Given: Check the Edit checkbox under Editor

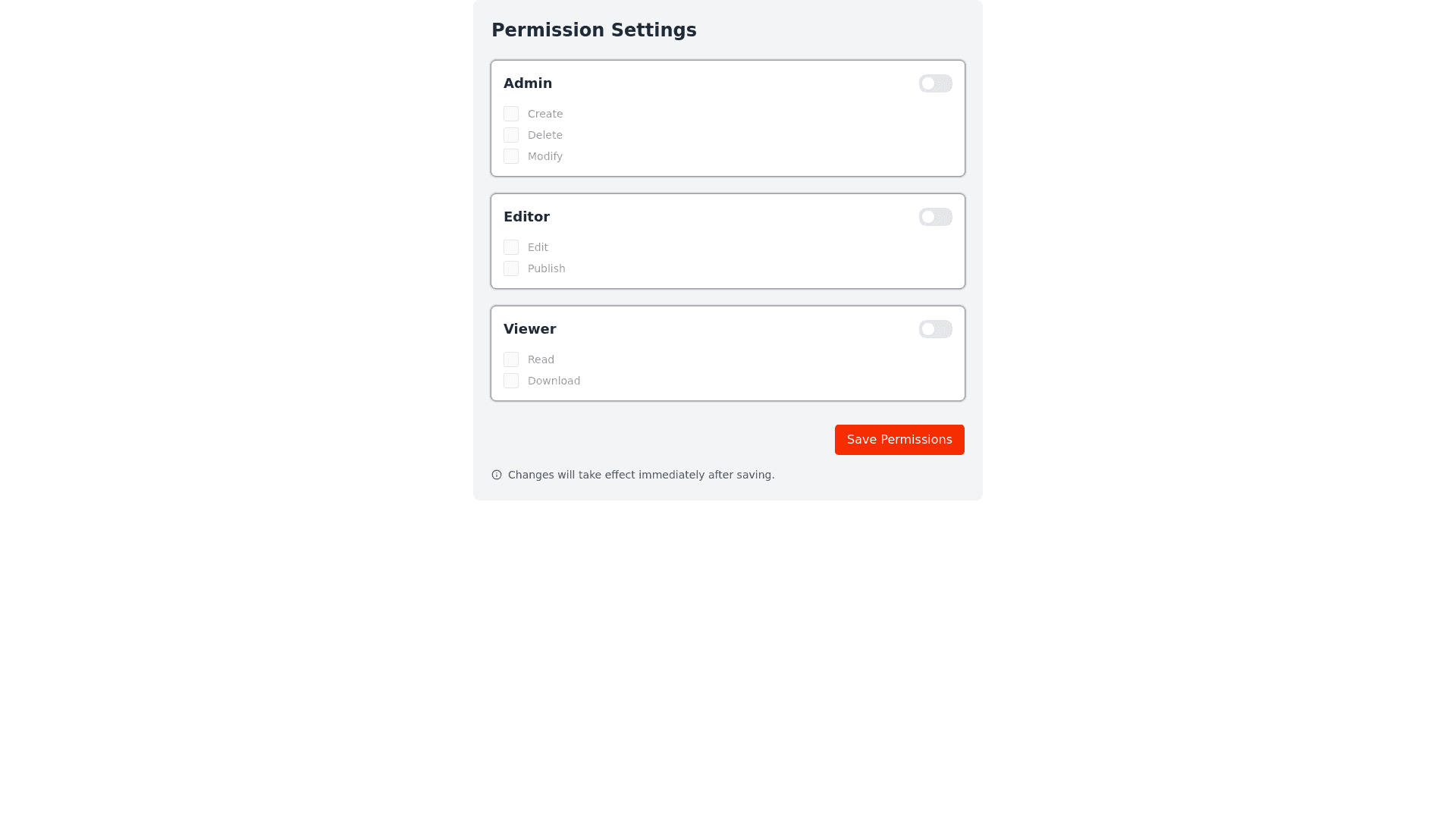Looking at the screenshot, I should [x=511, y=247].
